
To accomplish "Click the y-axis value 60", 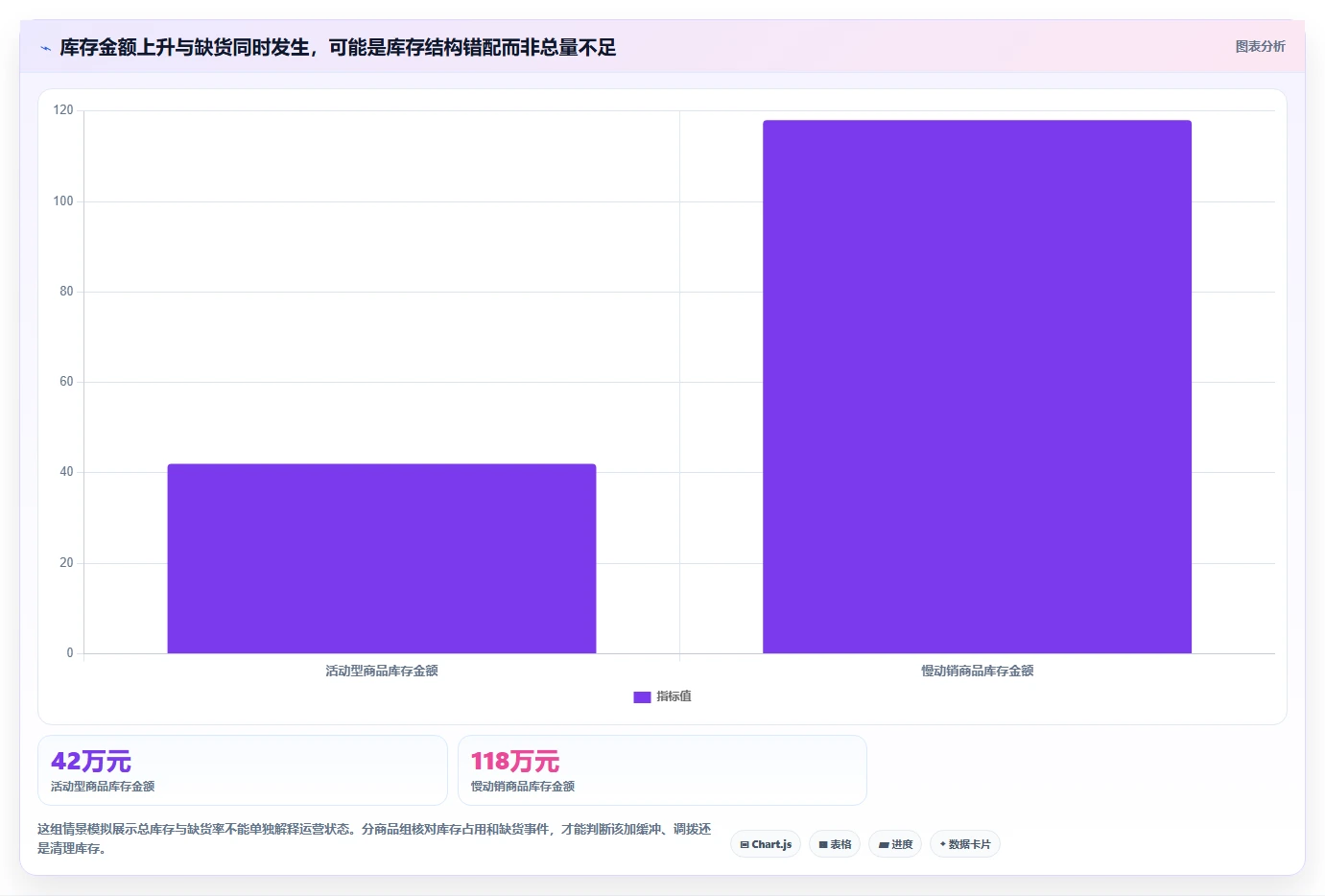I will [66, 382].
